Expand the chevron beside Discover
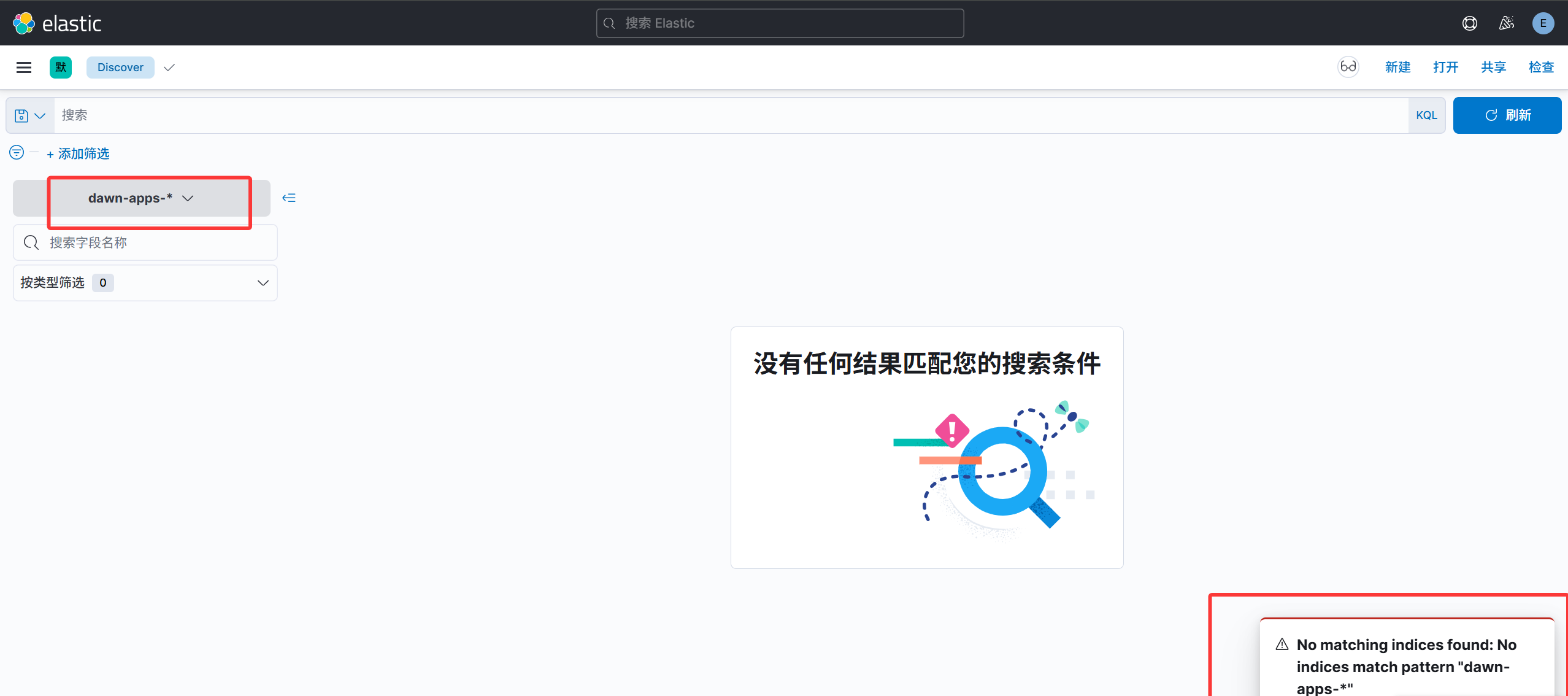Screen dimensions: 1568x696 click(169, 68)
